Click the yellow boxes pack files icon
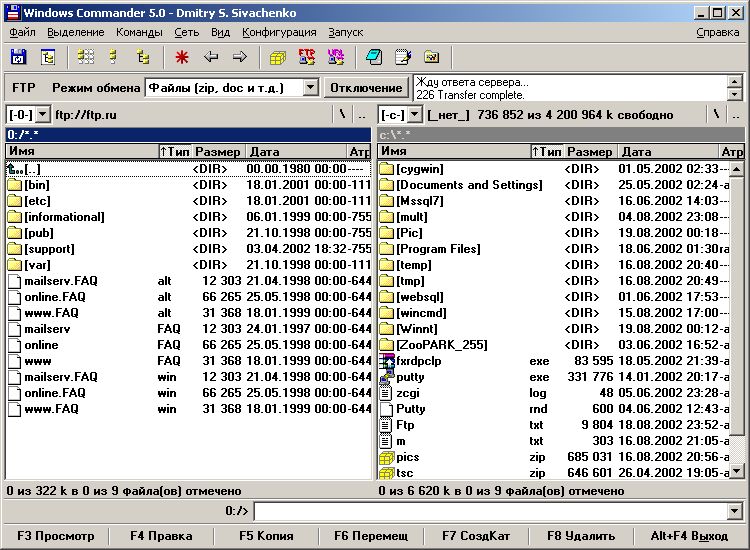 [x=278, y=57]
